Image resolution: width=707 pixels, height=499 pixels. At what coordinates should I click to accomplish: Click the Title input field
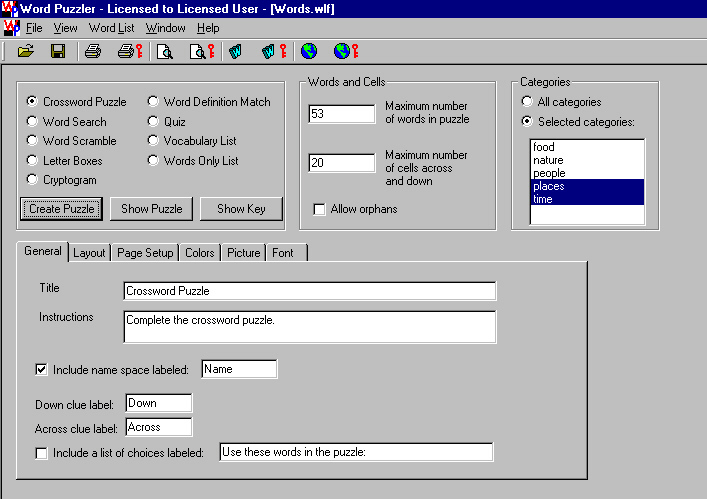[310, 291]
